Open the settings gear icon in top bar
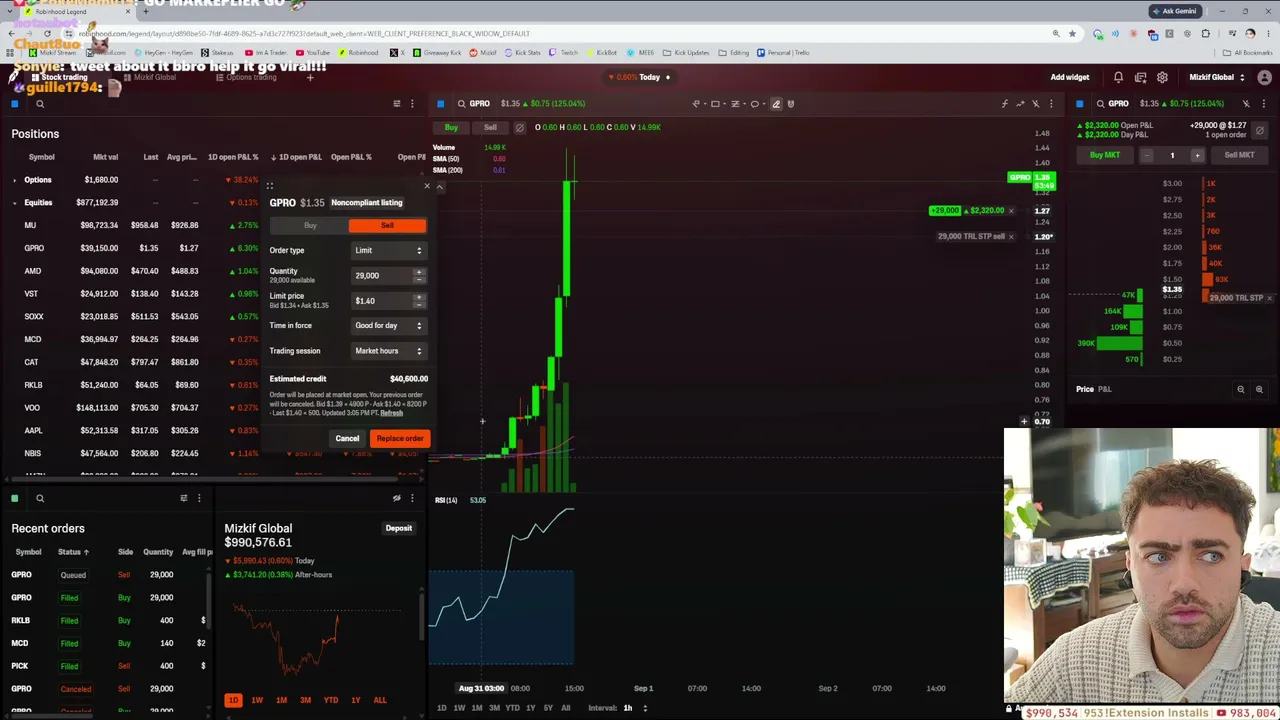Image resolution: width=1280 pixels, height=720 pixels. pyautogui.click(x=1162, y=77)
